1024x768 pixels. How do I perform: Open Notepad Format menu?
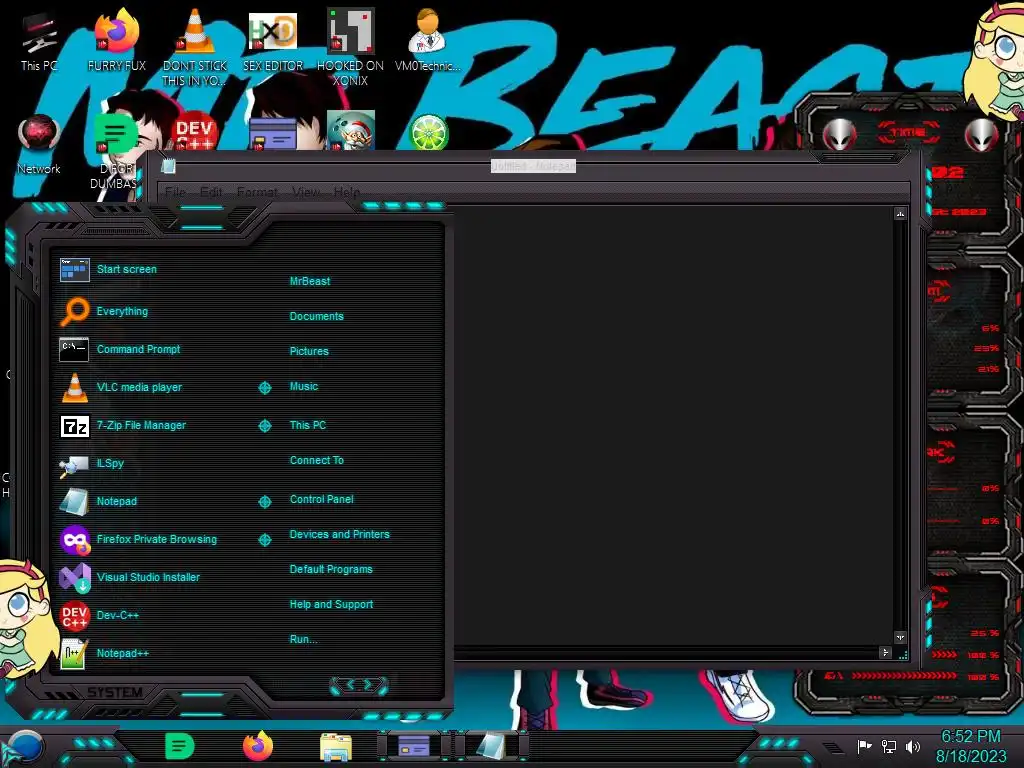(257, 192)
